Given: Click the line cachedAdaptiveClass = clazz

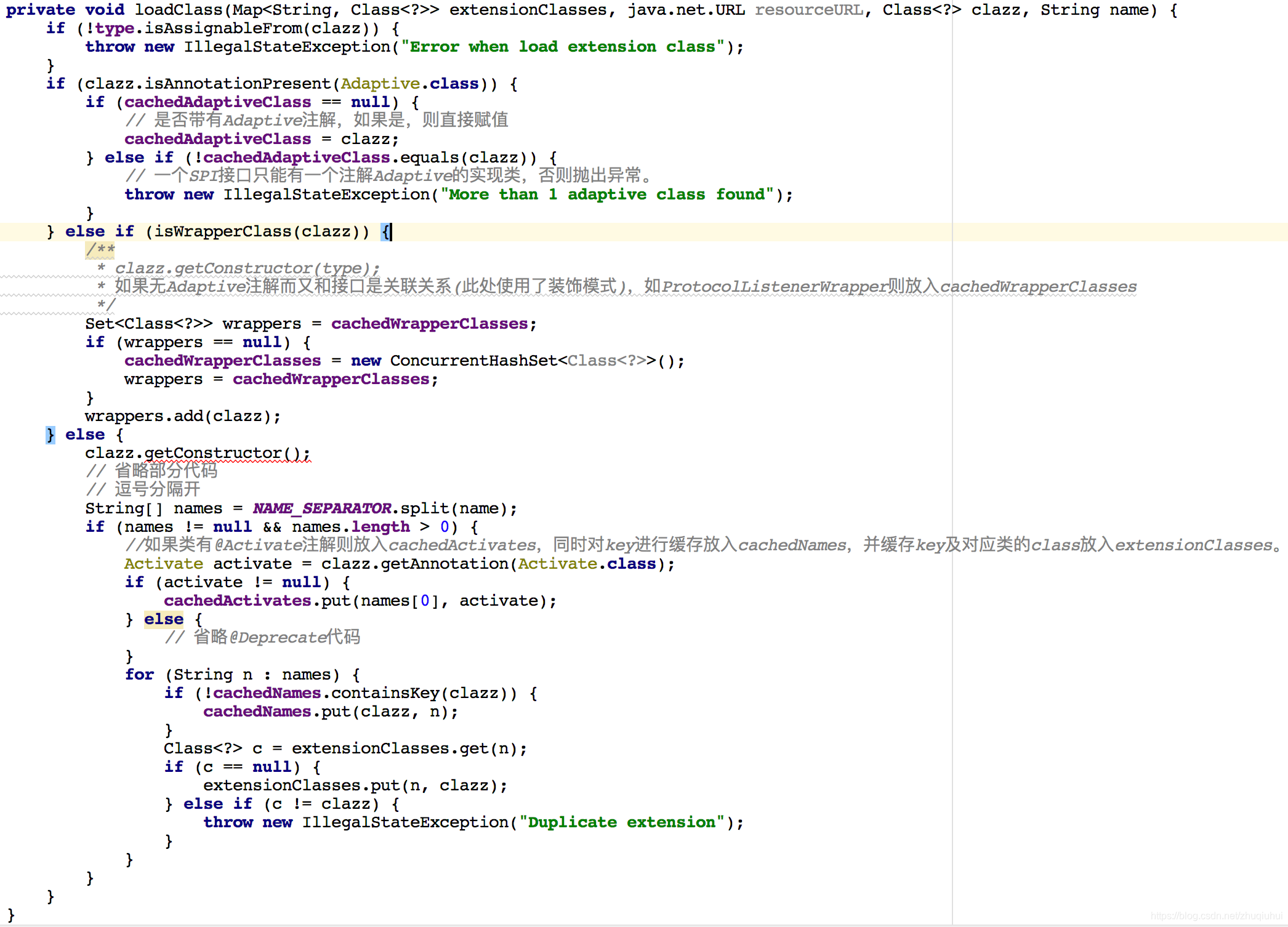Looking at the screenshot, I should pyautogui.click(x=262, y=139).
